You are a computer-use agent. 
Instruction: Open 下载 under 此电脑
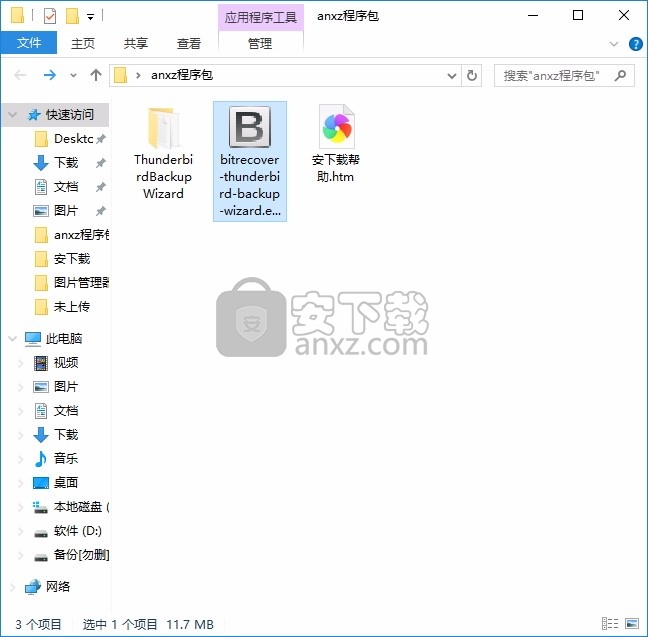[x=66, y=434]
